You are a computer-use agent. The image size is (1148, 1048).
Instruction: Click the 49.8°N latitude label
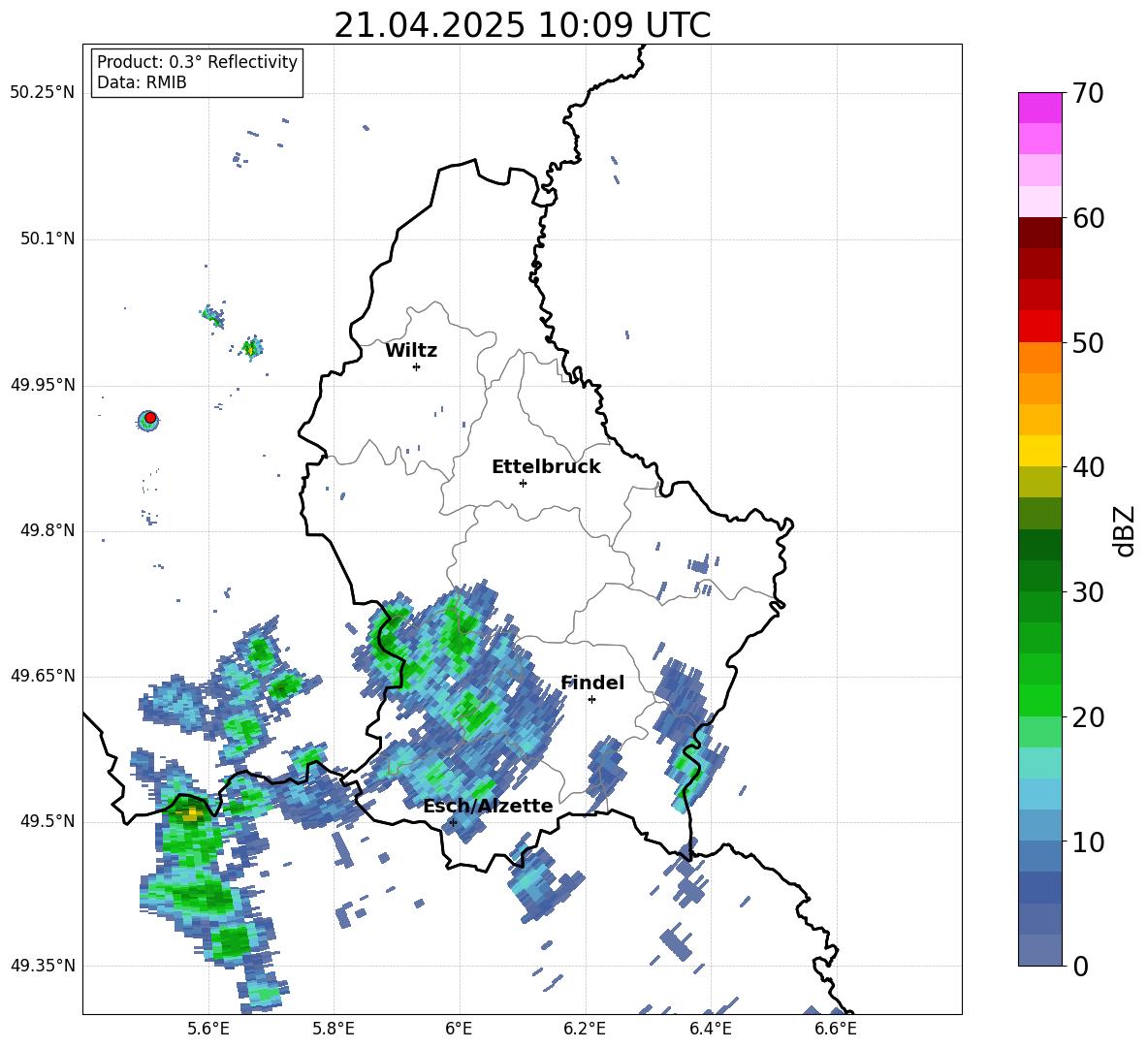tap(47, 530)
